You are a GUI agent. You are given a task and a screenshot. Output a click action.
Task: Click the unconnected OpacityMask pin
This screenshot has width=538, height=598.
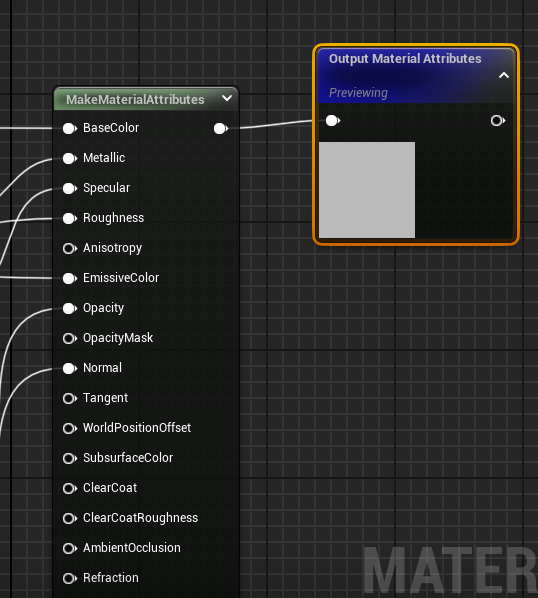tap(70, 338)
